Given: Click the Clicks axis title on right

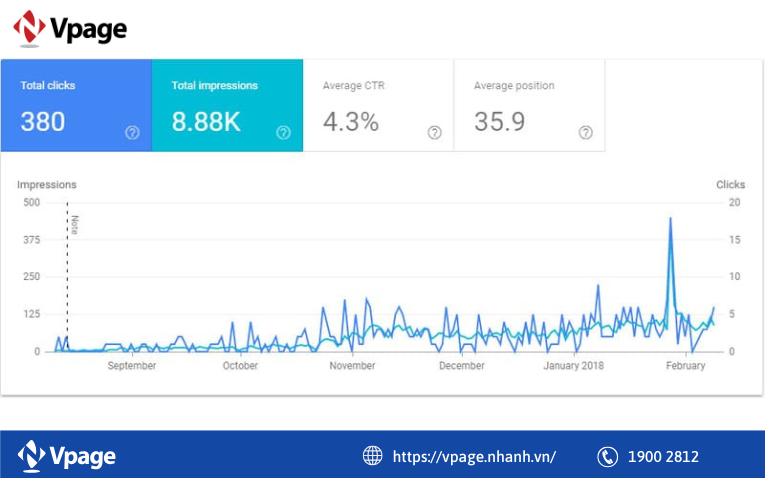Looking at the screenshot, I should 730,185.
